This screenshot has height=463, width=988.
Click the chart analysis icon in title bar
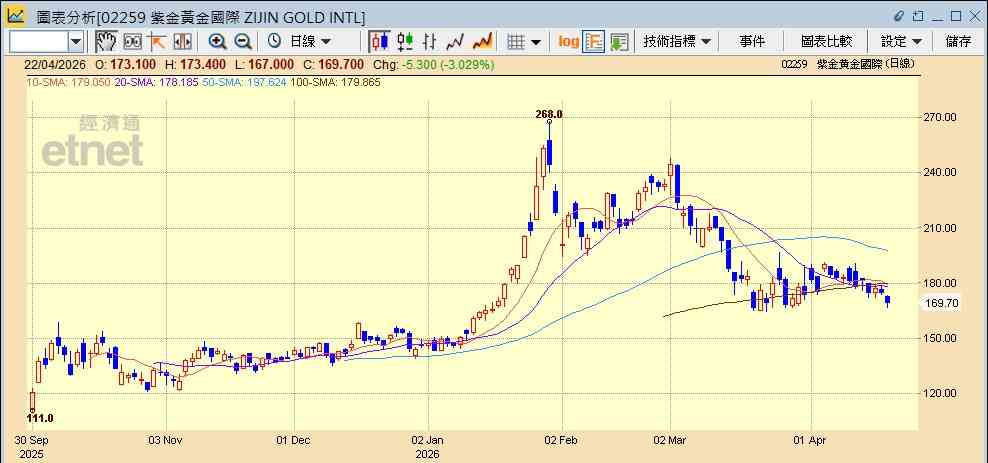[x=16, y=16]
